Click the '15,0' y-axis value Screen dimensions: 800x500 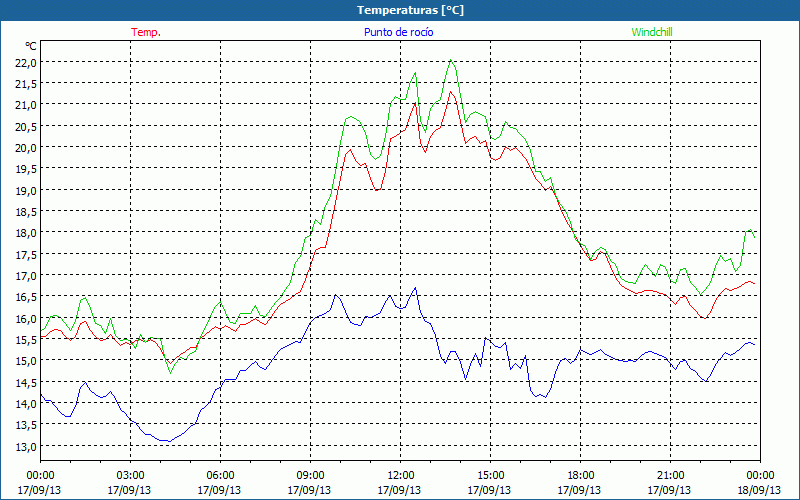pos(26,361)
